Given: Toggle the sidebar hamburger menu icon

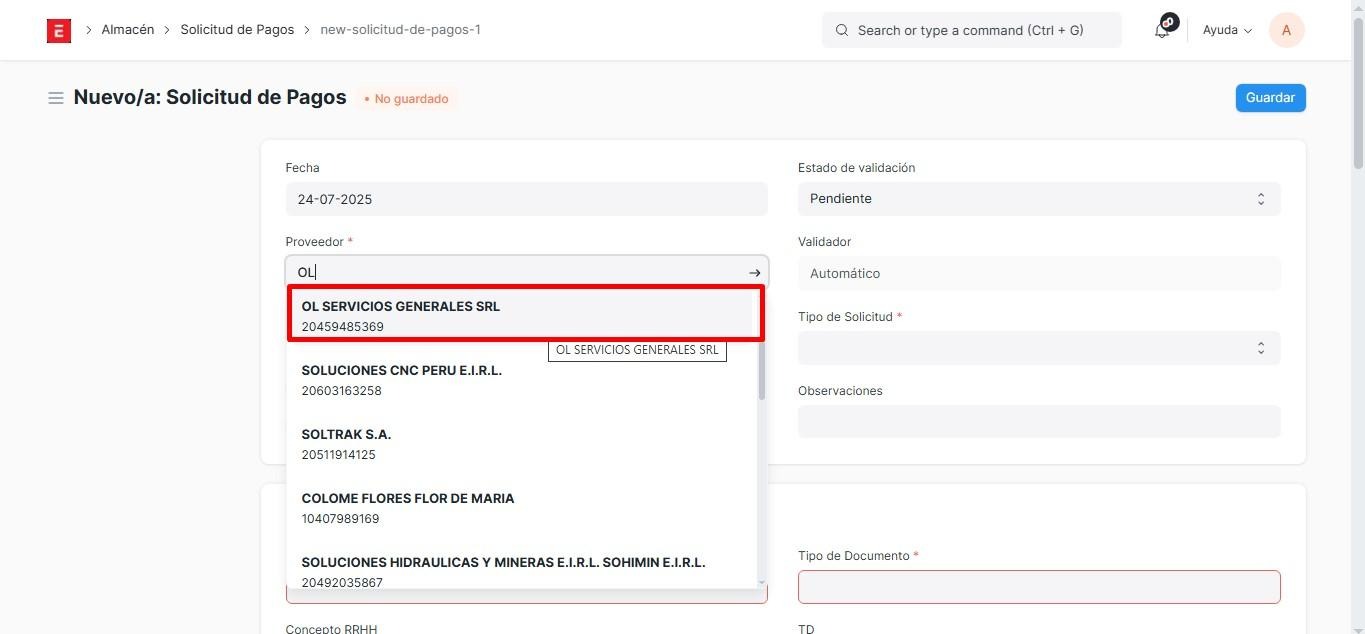Looking at the screenshot, I should [x=56, y=98].
